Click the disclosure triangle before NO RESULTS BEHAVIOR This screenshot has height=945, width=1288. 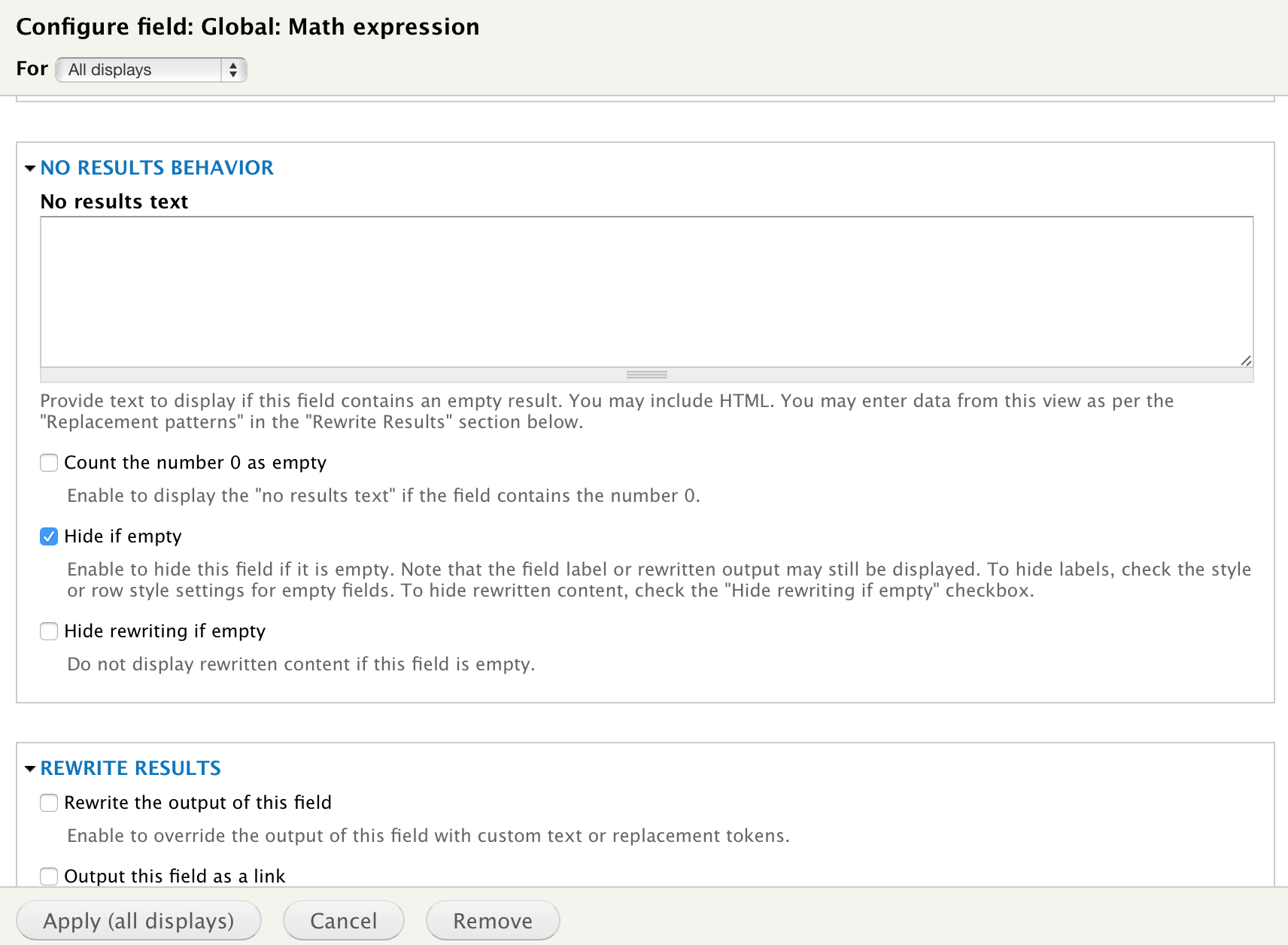30,168
